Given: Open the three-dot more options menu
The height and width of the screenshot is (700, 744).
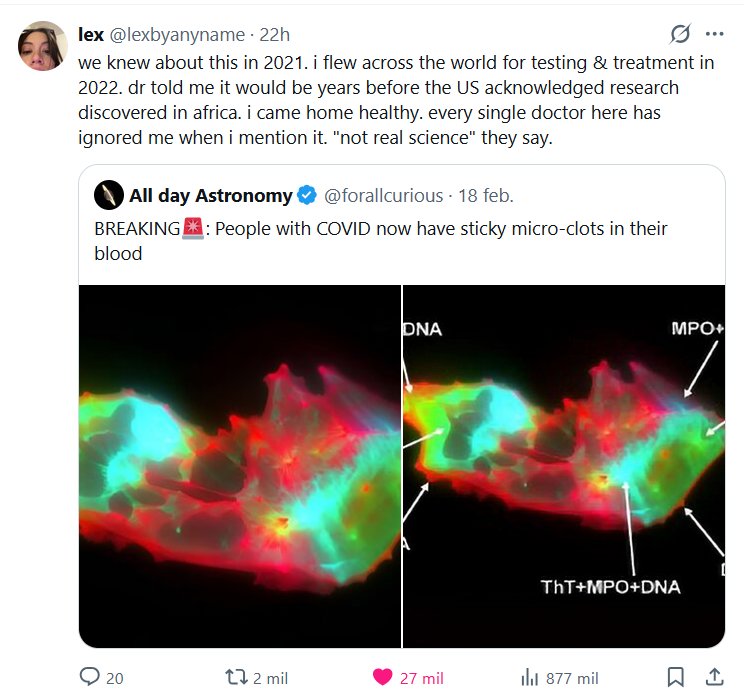Looking at the screenshot, I should coord(714,34).
